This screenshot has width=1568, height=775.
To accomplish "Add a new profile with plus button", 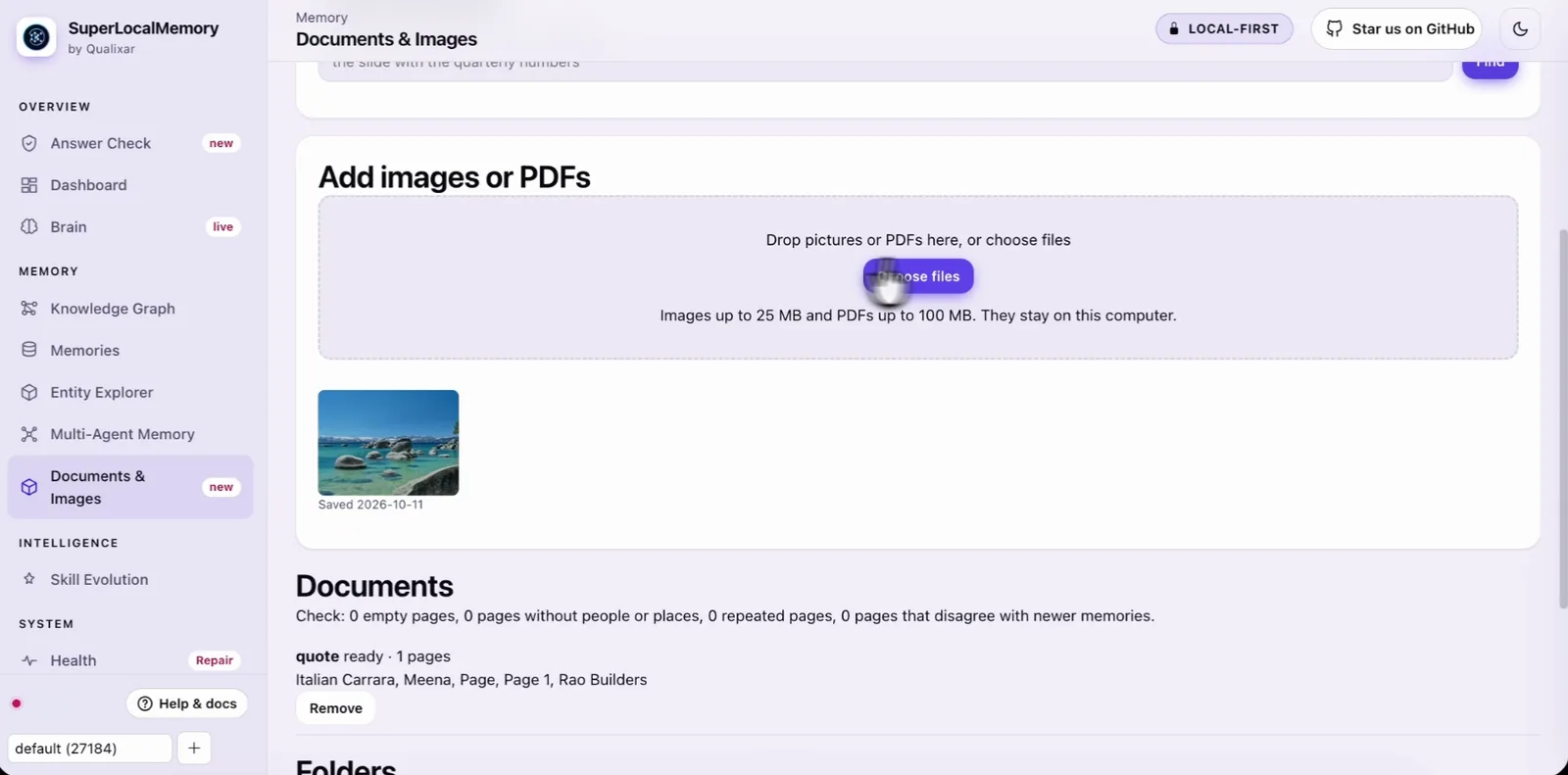I will click(x=194, y=749).
